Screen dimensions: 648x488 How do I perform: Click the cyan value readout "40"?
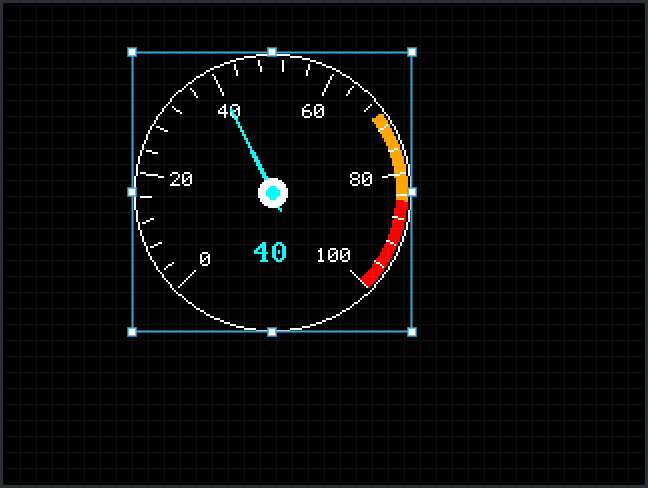[x=270, y=252]
